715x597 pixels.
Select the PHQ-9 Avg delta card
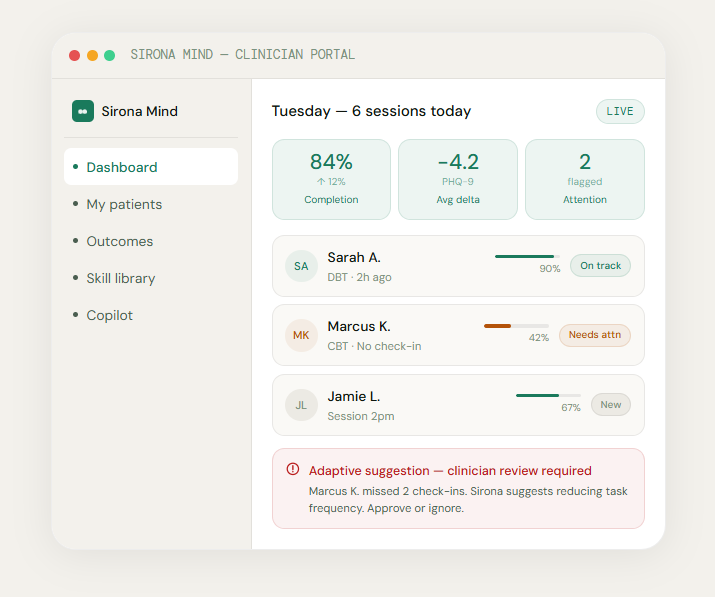point(458,179)
